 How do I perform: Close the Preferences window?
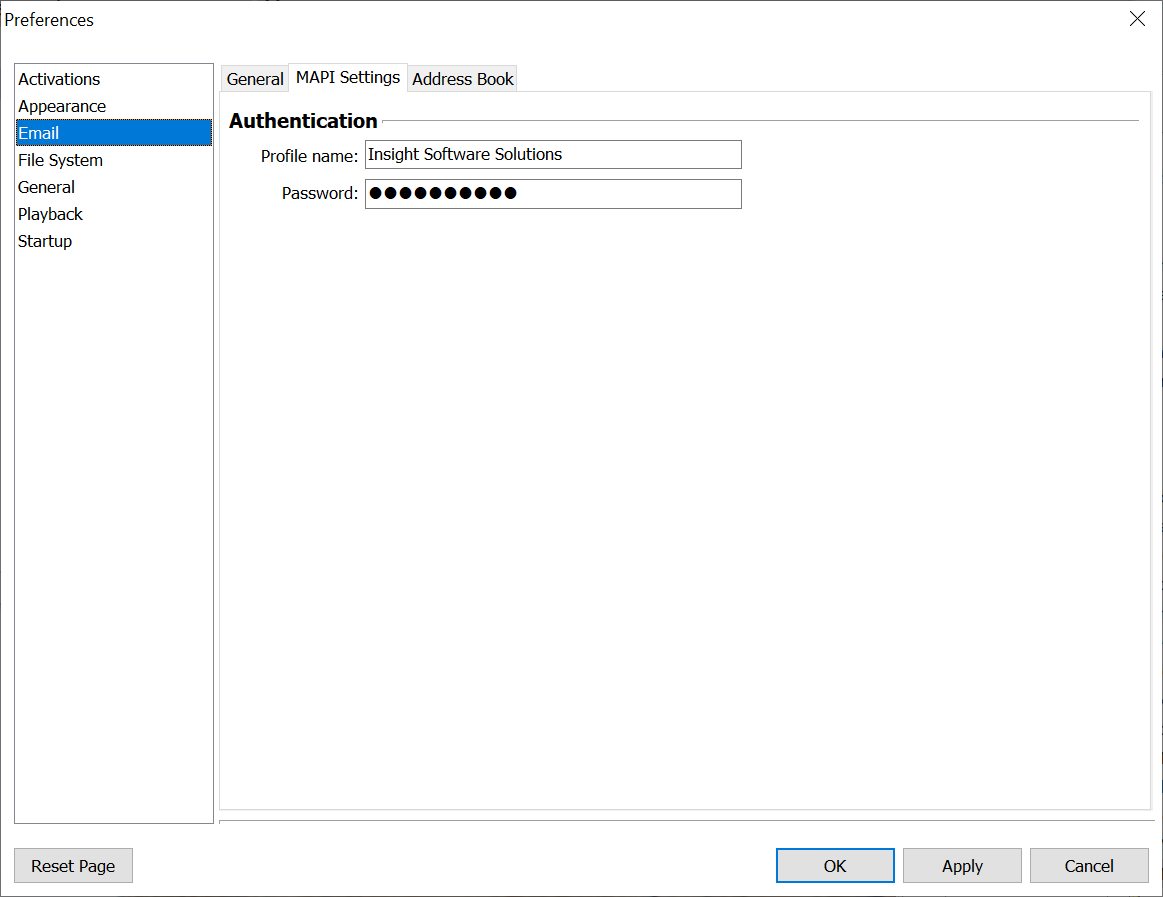(1137, 19)
